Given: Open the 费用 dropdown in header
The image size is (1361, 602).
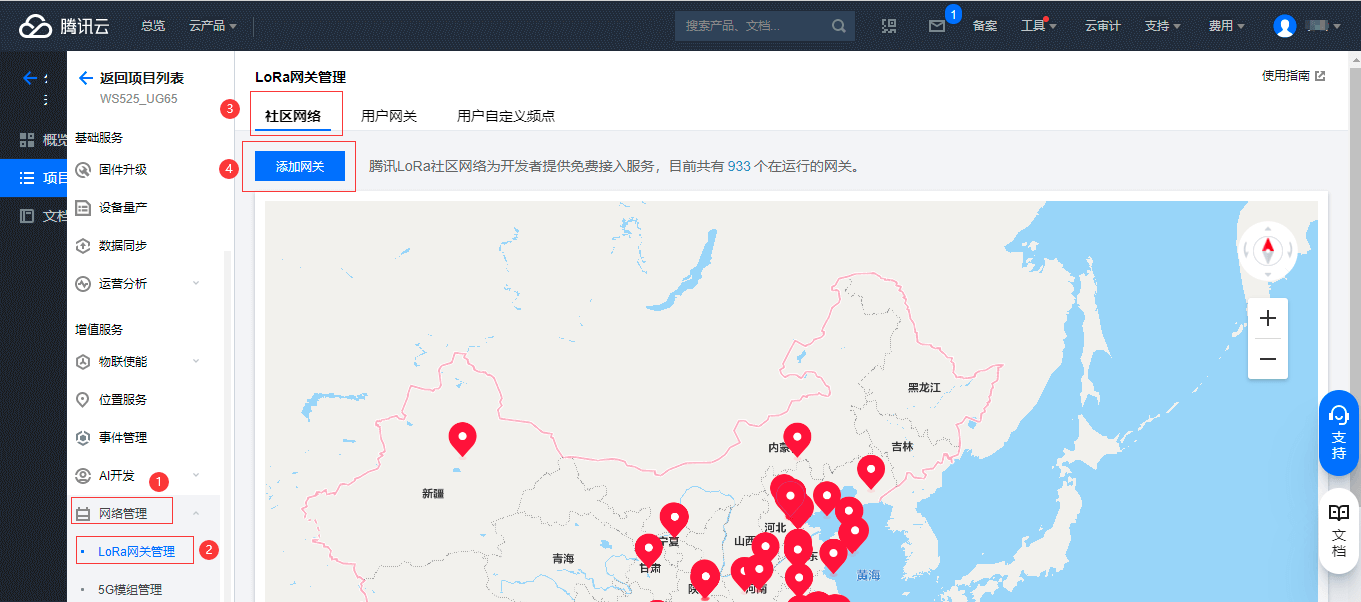Looking at the screenshot, I should (x=1226, y=26).
